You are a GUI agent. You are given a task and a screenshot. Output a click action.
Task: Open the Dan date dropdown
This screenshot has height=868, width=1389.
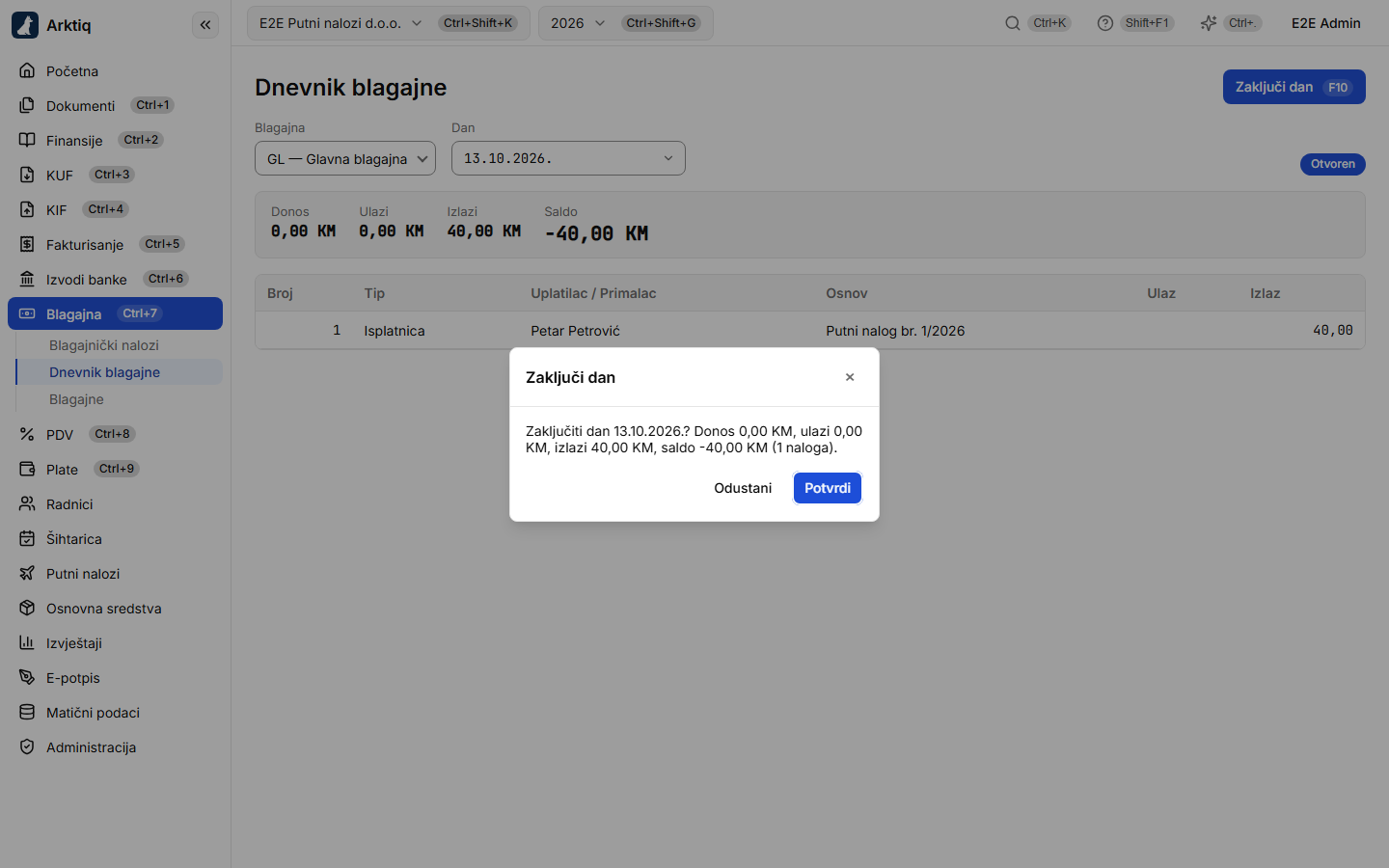[568, 159]
